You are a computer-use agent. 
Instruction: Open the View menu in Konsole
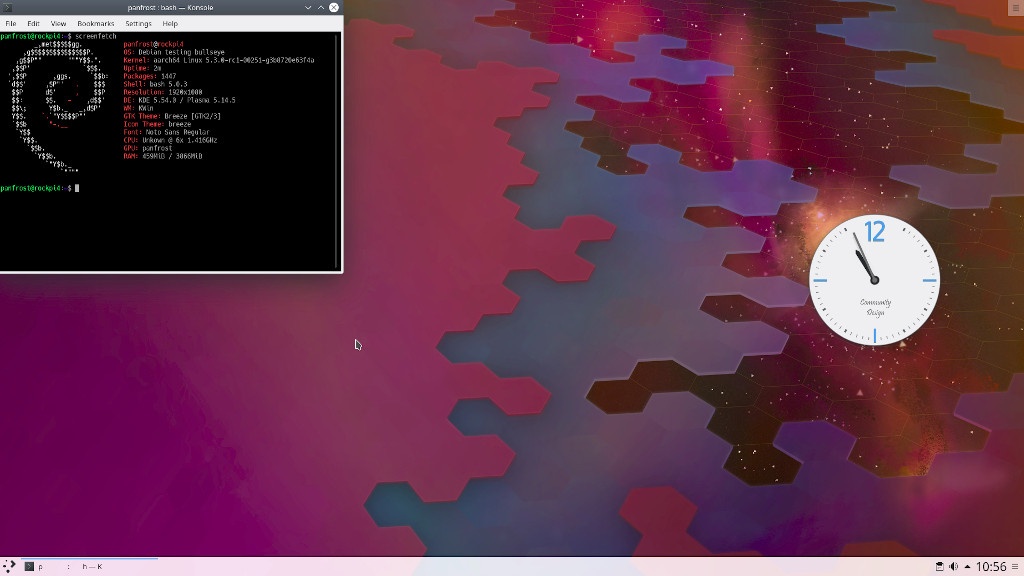58,24
